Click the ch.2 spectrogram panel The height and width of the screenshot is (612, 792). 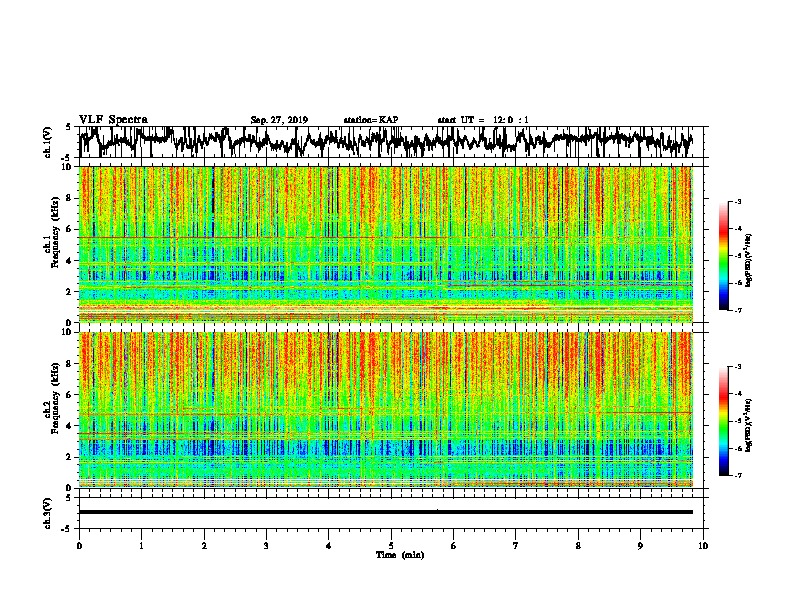386,410
